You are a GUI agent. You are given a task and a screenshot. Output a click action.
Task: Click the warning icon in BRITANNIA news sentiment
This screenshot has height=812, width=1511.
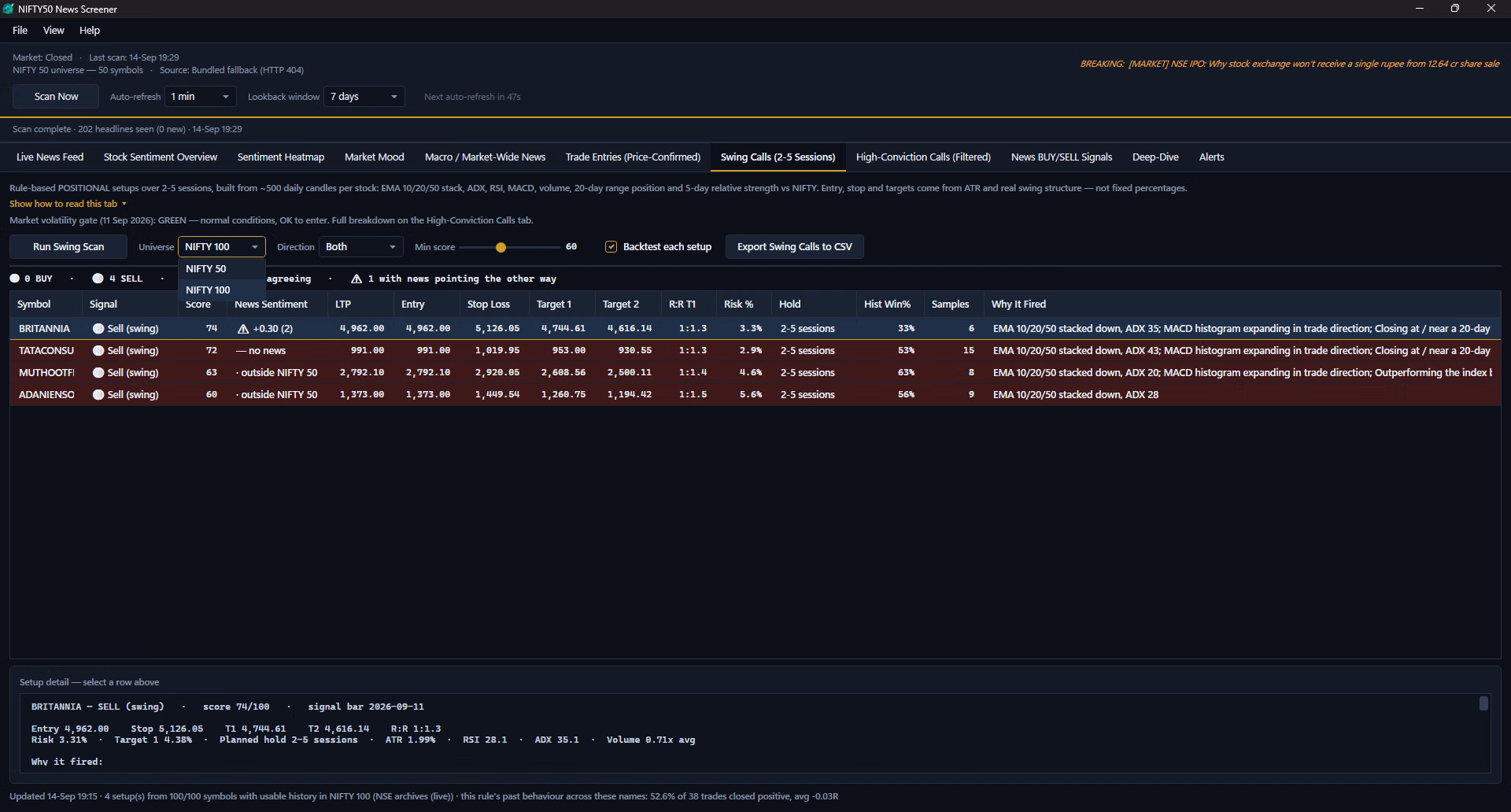click(x=243, y=329)
